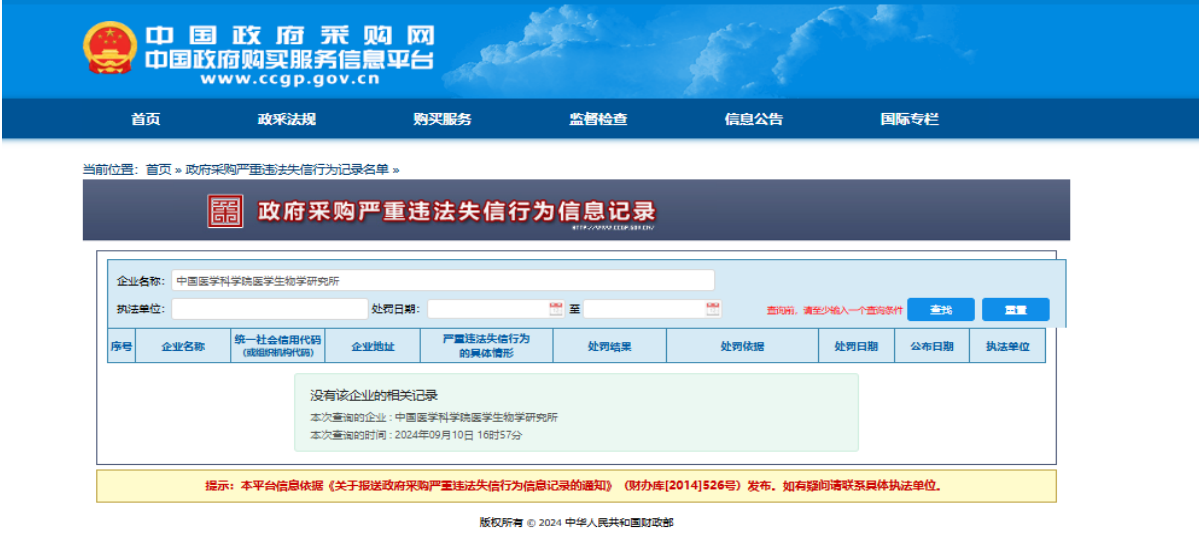Click the www.ccgp.gov.cn URL text

tap(289, 78)
